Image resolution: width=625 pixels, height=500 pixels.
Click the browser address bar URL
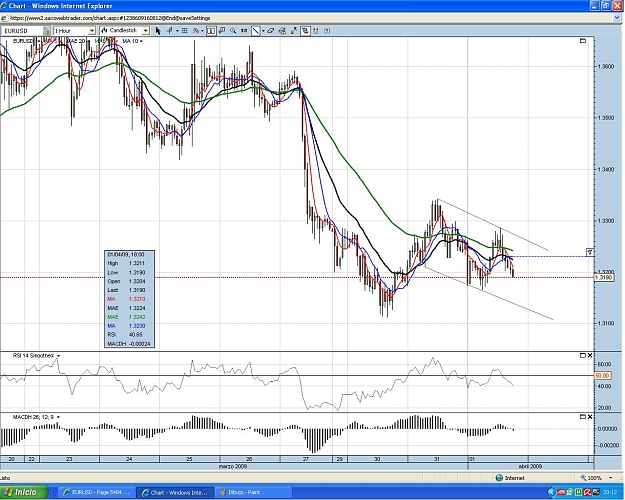click(110, 18)
